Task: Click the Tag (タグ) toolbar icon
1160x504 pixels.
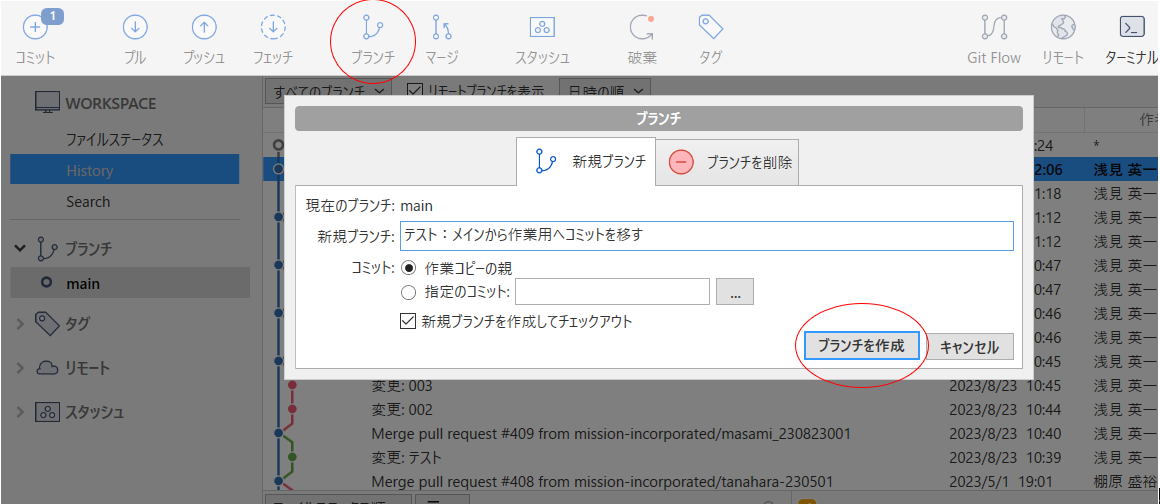Action: click(x=710, y=30)
